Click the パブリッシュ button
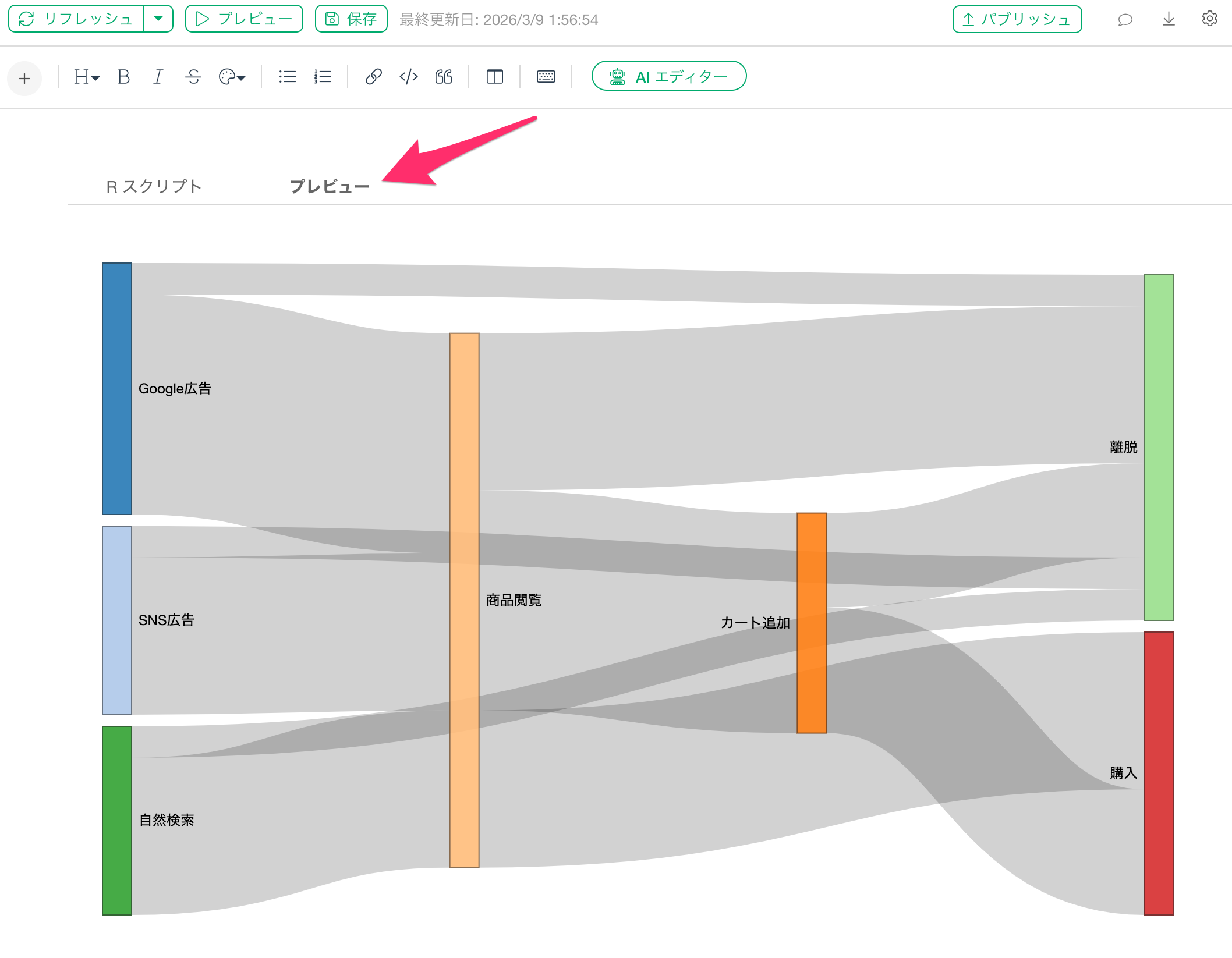This screenshot has width=1232, height=958. pos(1017,20)
